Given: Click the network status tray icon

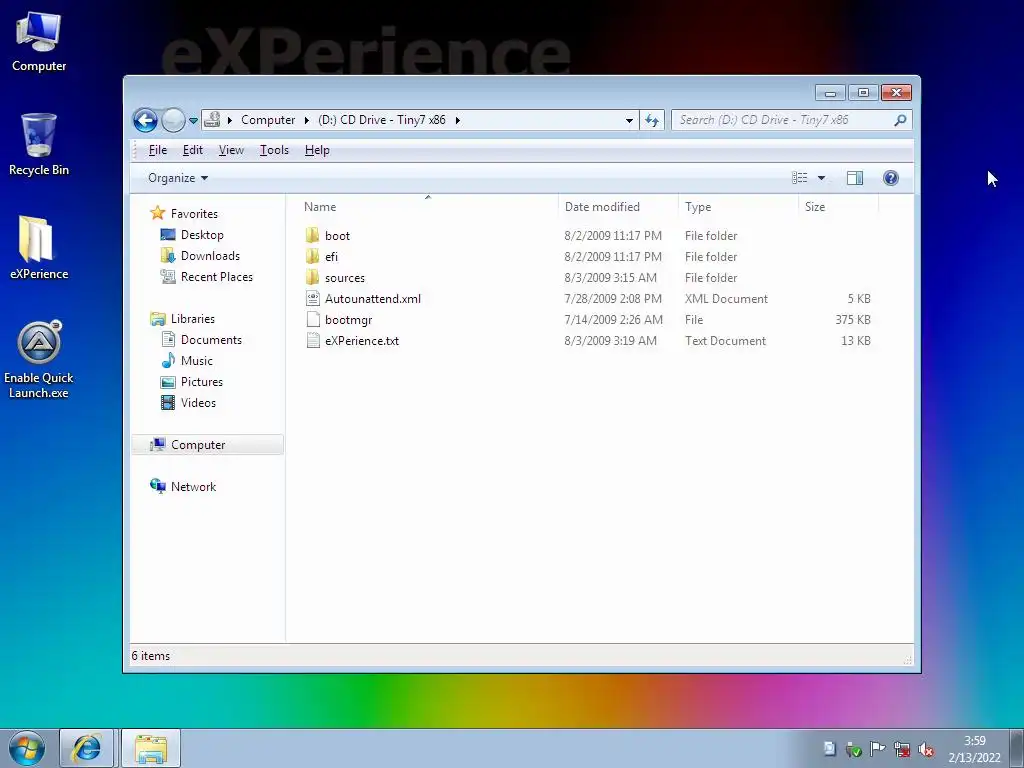Looking at the screenshot, I should click(902, 749).
